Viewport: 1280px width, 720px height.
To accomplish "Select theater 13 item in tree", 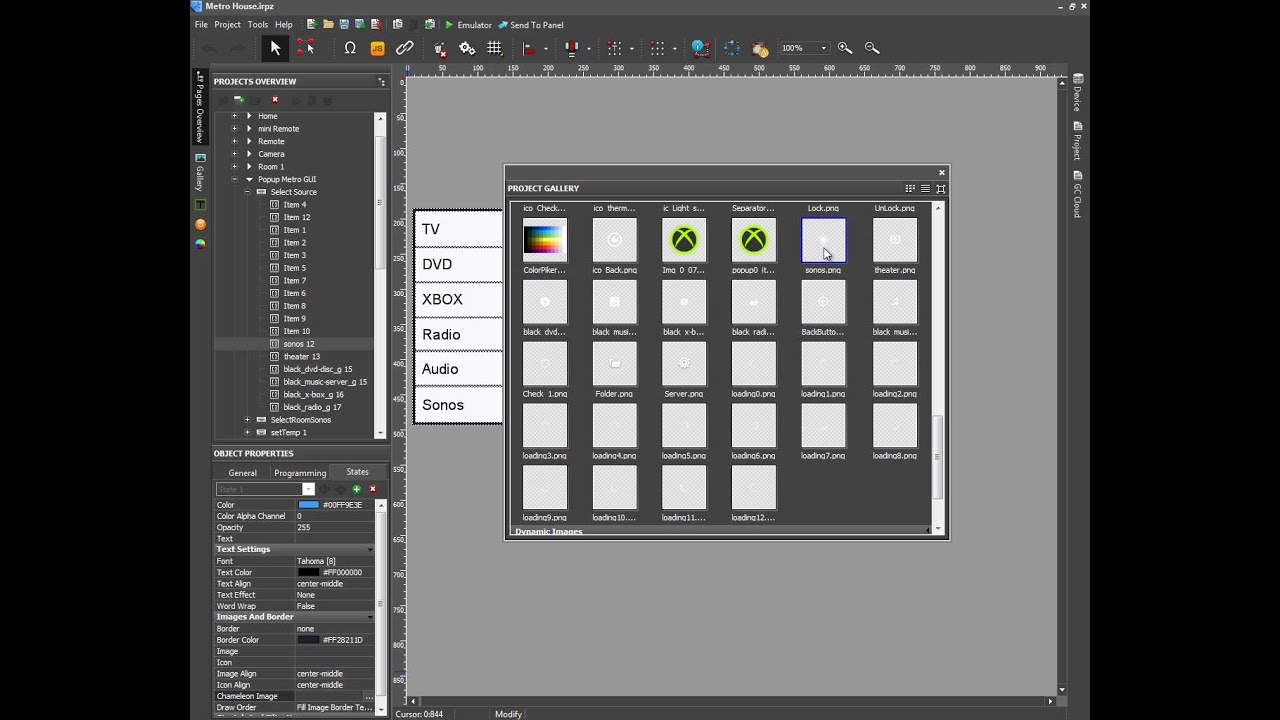I will pos(302,357).
